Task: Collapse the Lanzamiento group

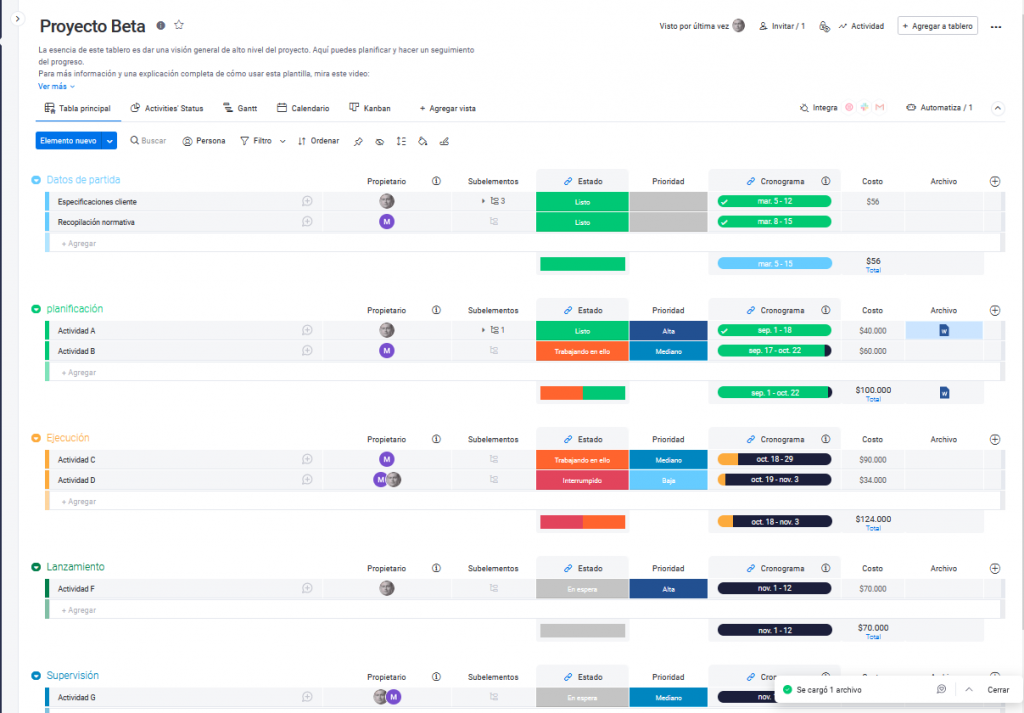Action: (36, 567)
